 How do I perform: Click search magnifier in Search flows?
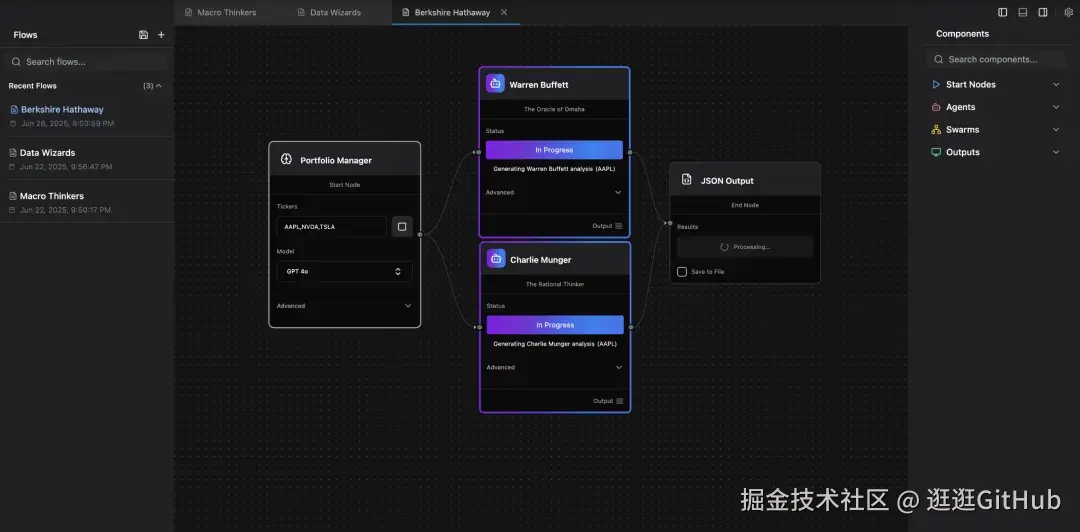[x=16, y=62]
